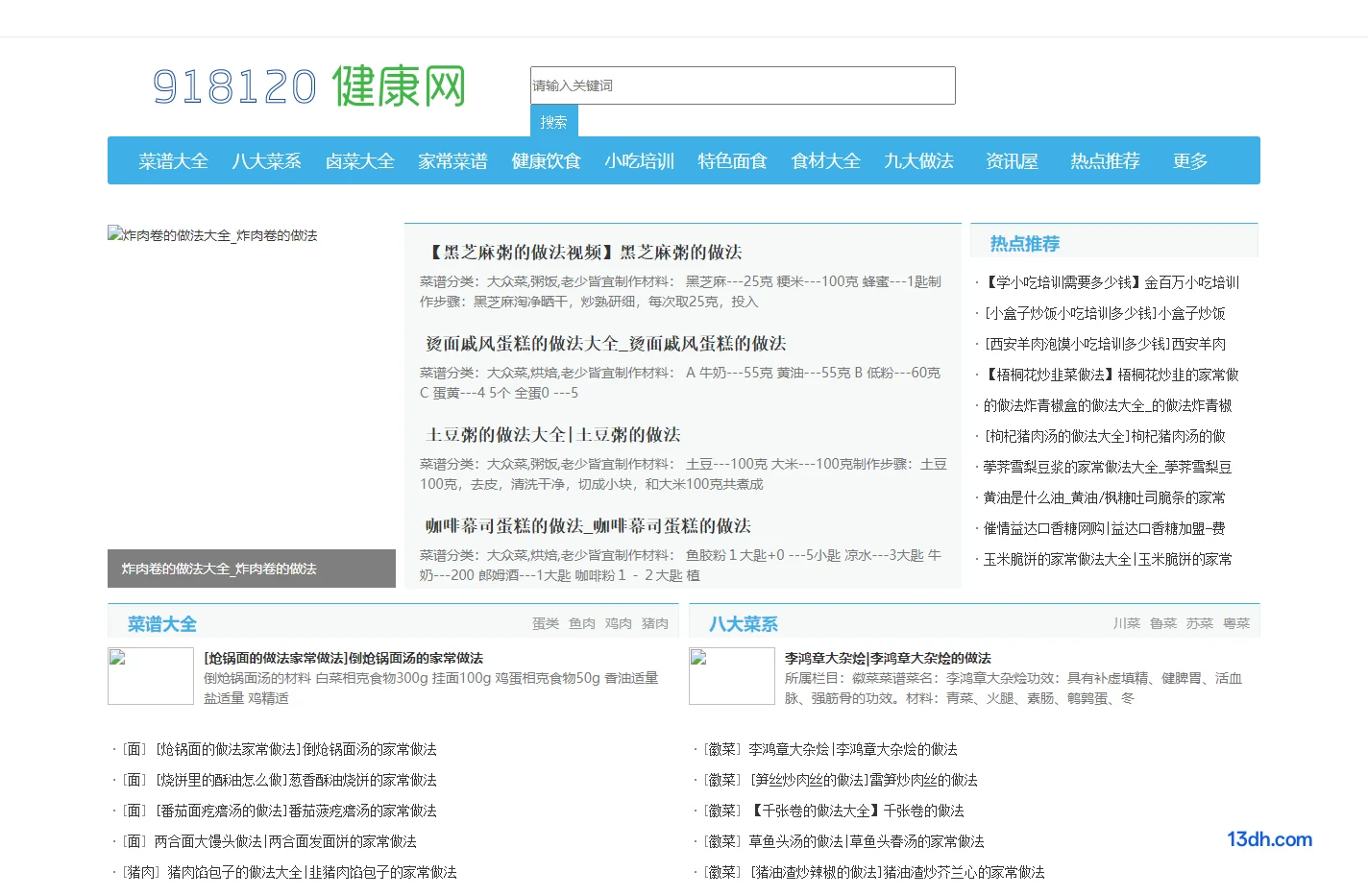The width and height of the screenshot is (1368, 896).
Task: Open the 炸青椒盒的做法大全 hot link
Action: (x=1107, y=405)
